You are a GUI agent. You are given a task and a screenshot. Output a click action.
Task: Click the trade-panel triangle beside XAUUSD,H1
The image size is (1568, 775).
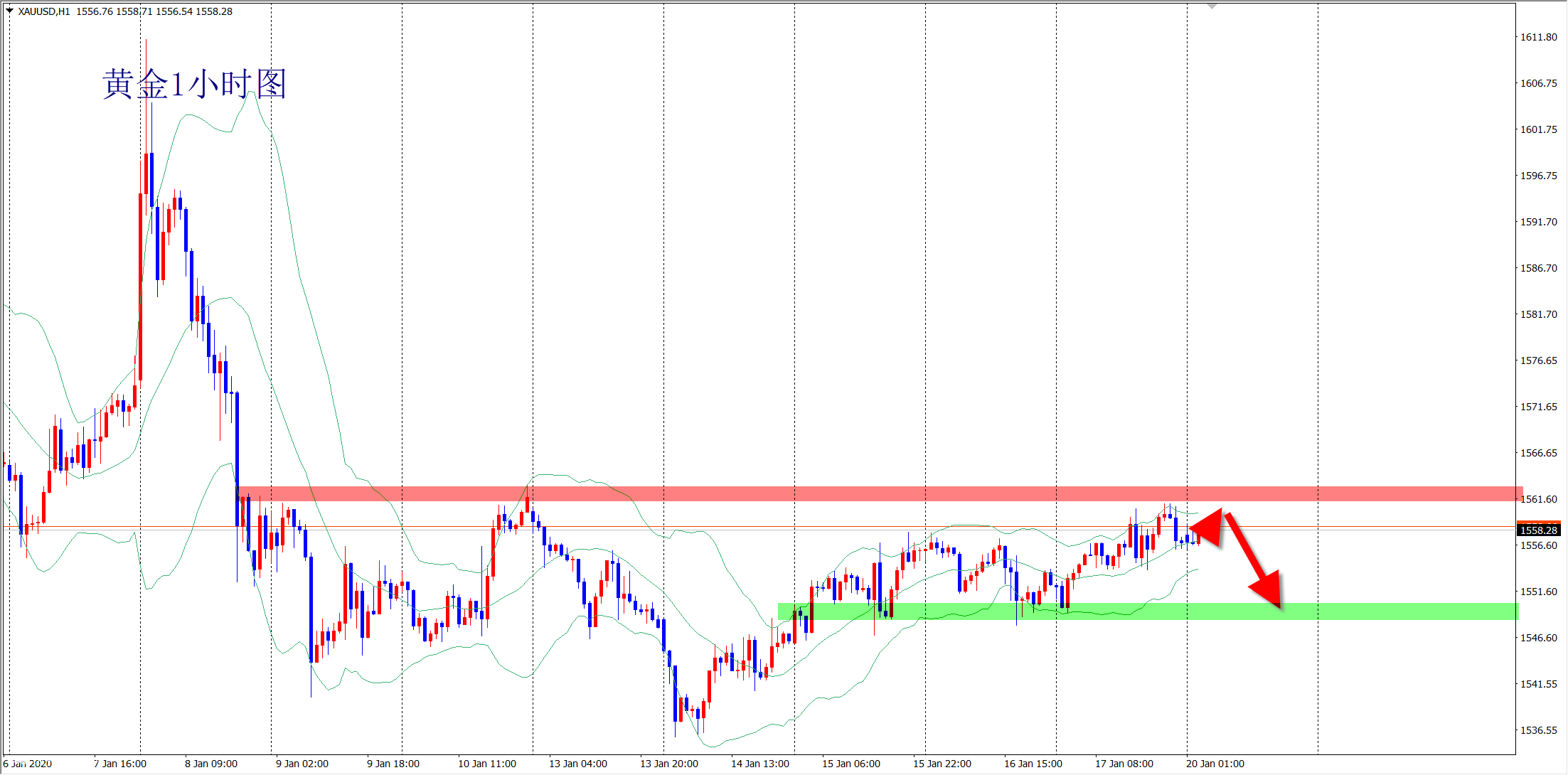tap(9, 11)
